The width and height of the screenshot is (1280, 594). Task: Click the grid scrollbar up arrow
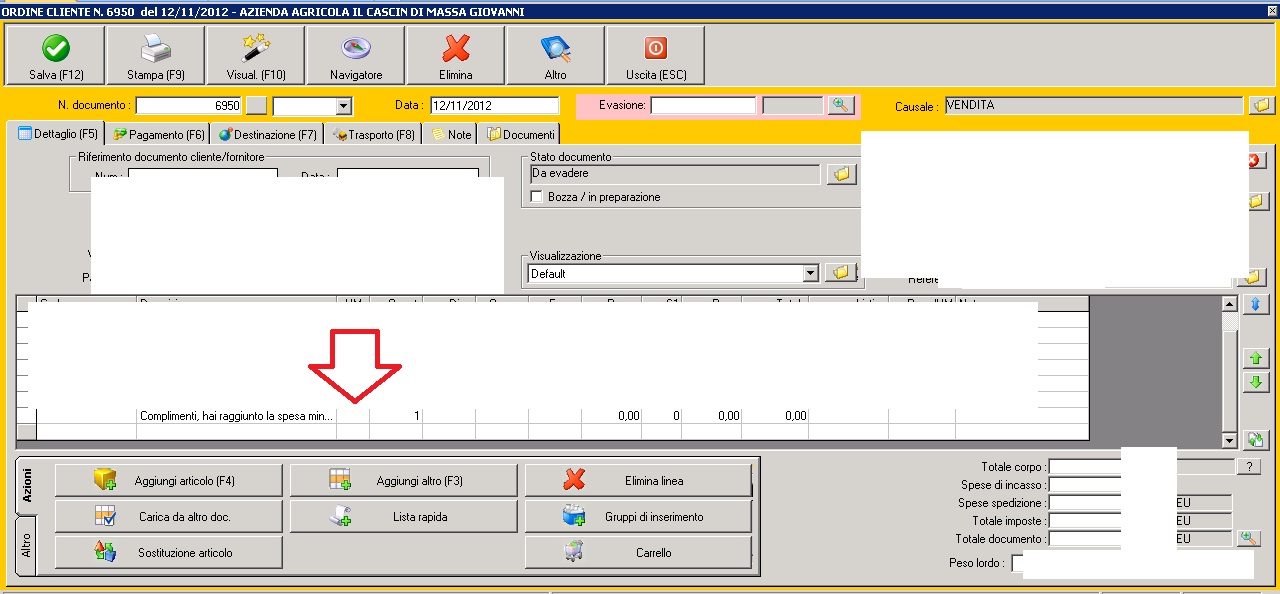coord(1230,303)
